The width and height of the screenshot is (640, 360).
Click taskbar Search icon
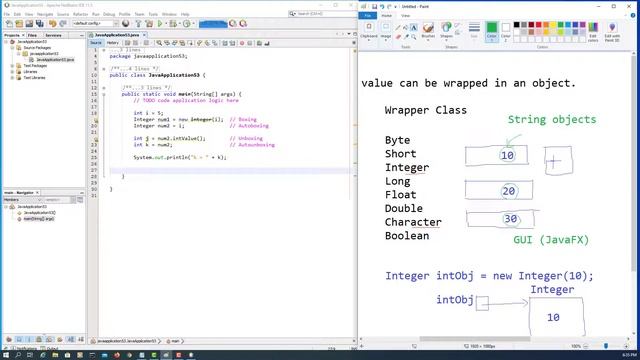click(18, 355)
